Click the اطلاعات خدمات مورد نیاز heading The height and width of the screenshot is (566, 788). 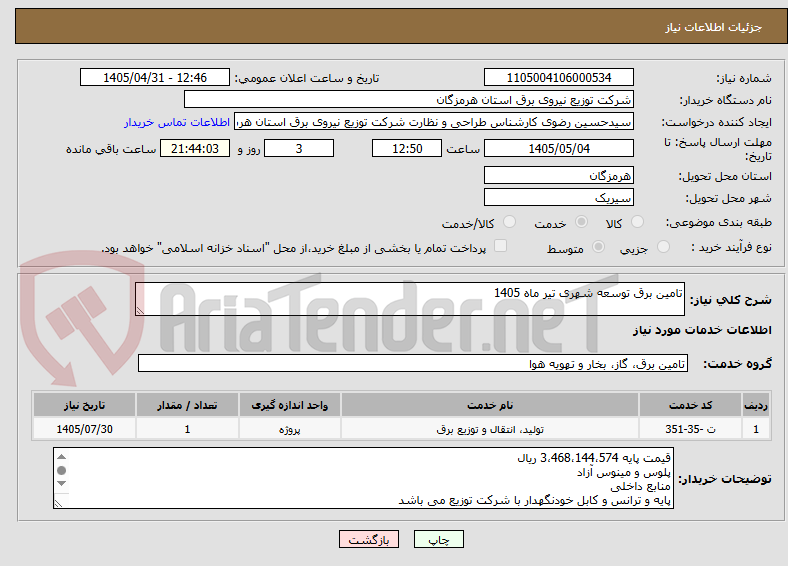702,330
